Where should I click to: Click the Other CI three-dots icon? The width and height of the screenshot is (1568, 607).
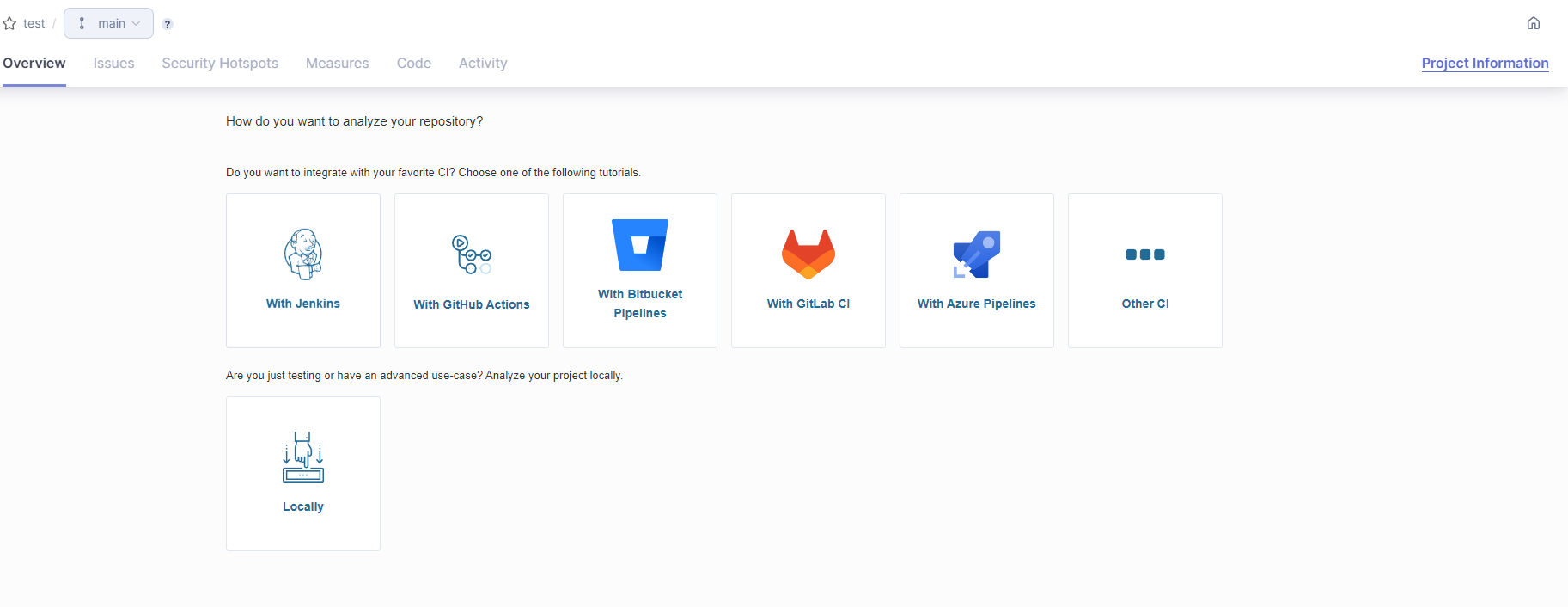1145,254
